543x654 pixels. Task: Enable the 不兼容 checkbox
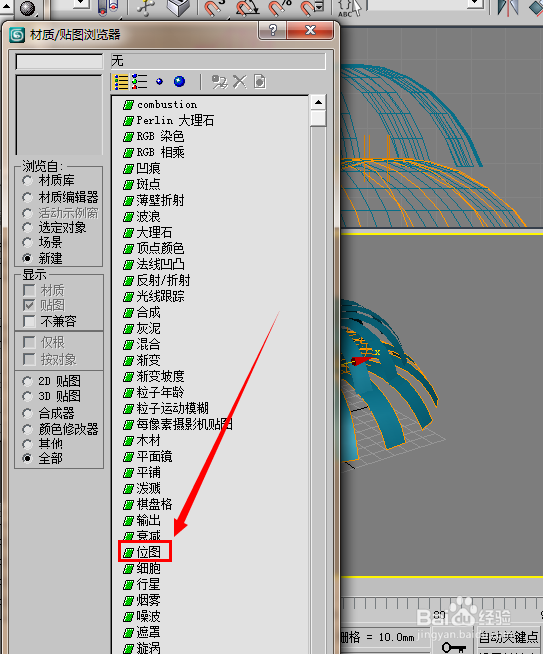tap(29, 321)
